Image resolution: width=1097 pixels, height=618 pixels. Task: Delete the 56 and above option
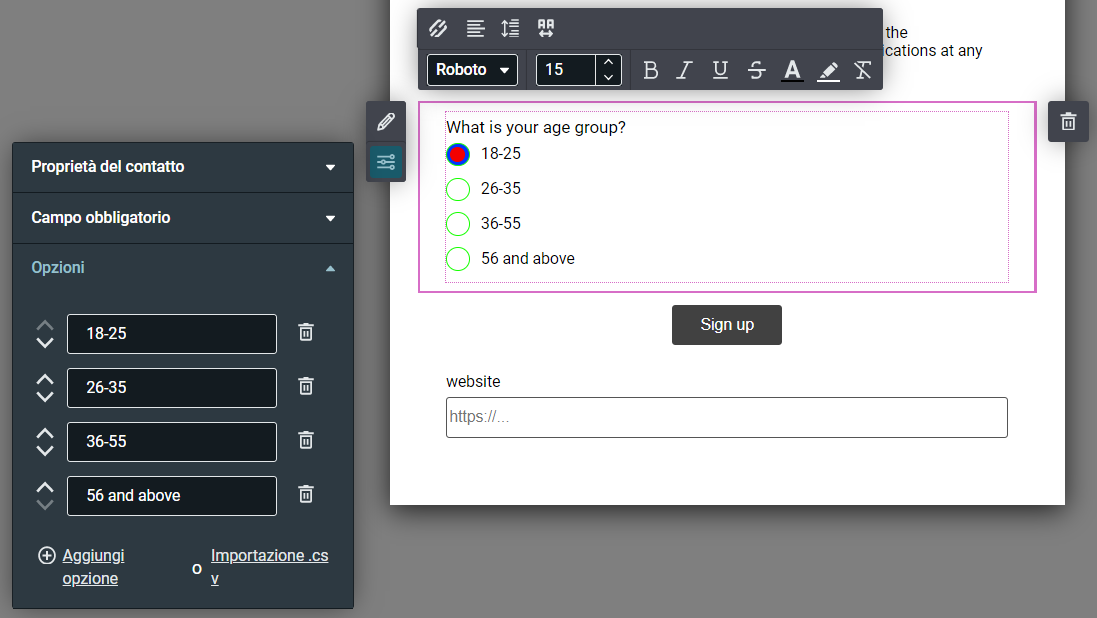click(x=306, y=494)
